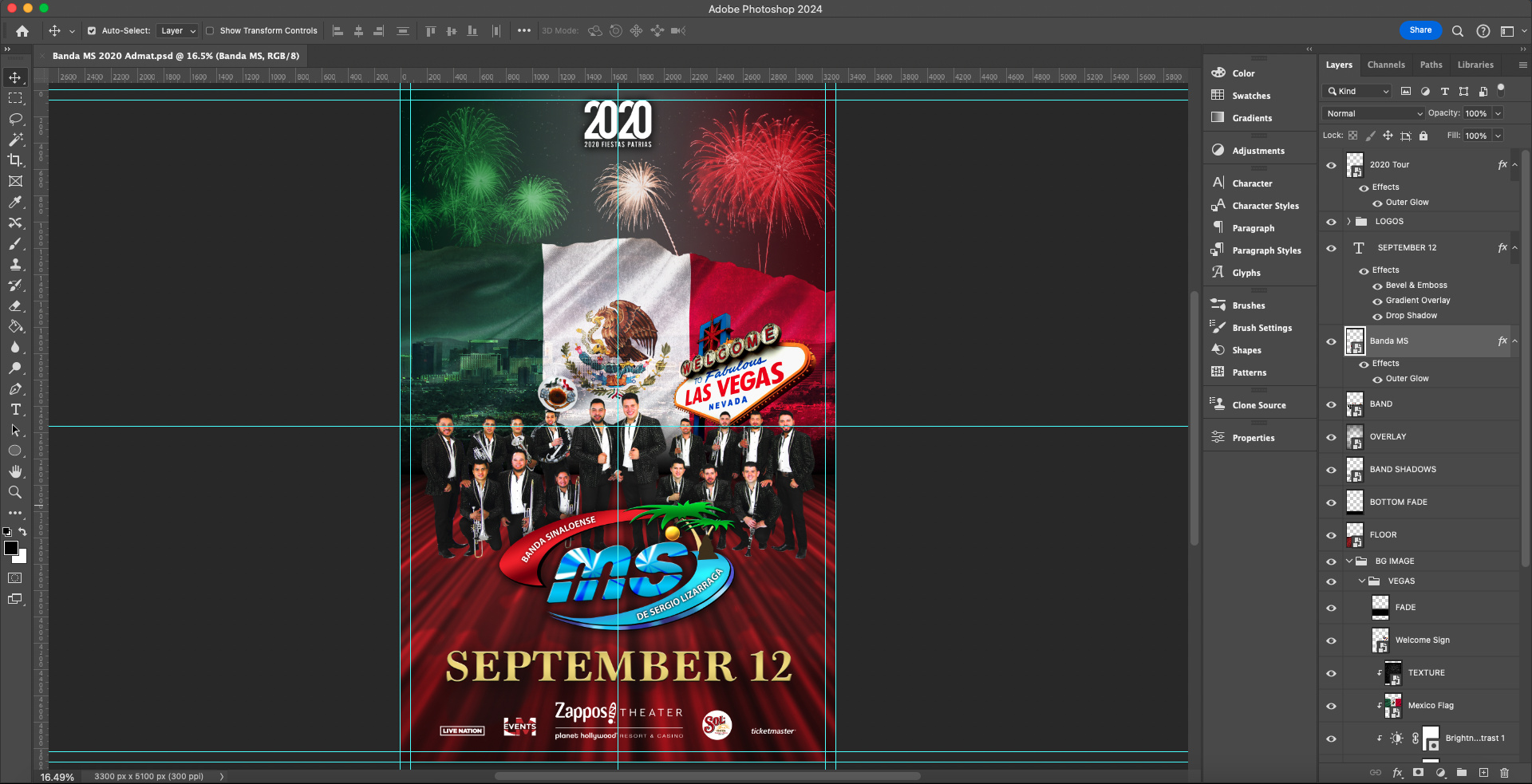Click the Share button

pyautogui.click(x=1420, y=30)
